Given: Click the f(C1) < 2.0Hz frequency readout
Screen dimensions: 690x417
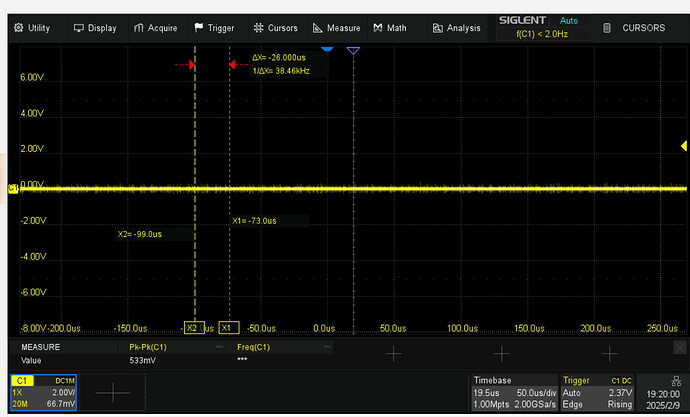Looking at the screenshot, I should pos(542,34).
